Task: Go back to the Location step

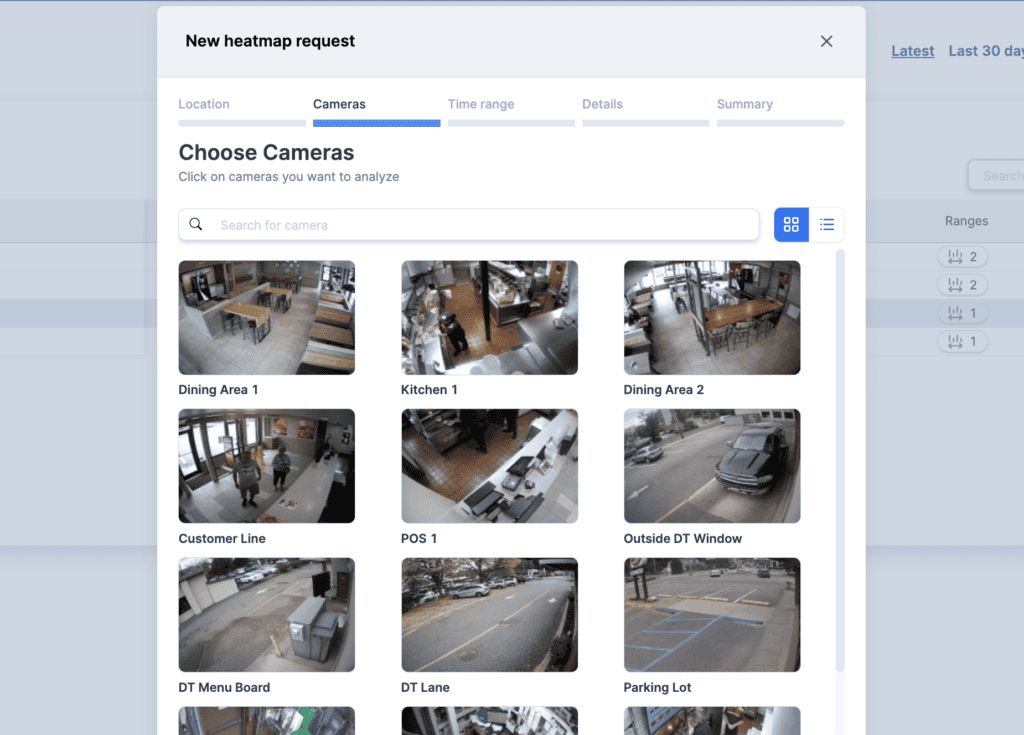Action: coord(204,104)
